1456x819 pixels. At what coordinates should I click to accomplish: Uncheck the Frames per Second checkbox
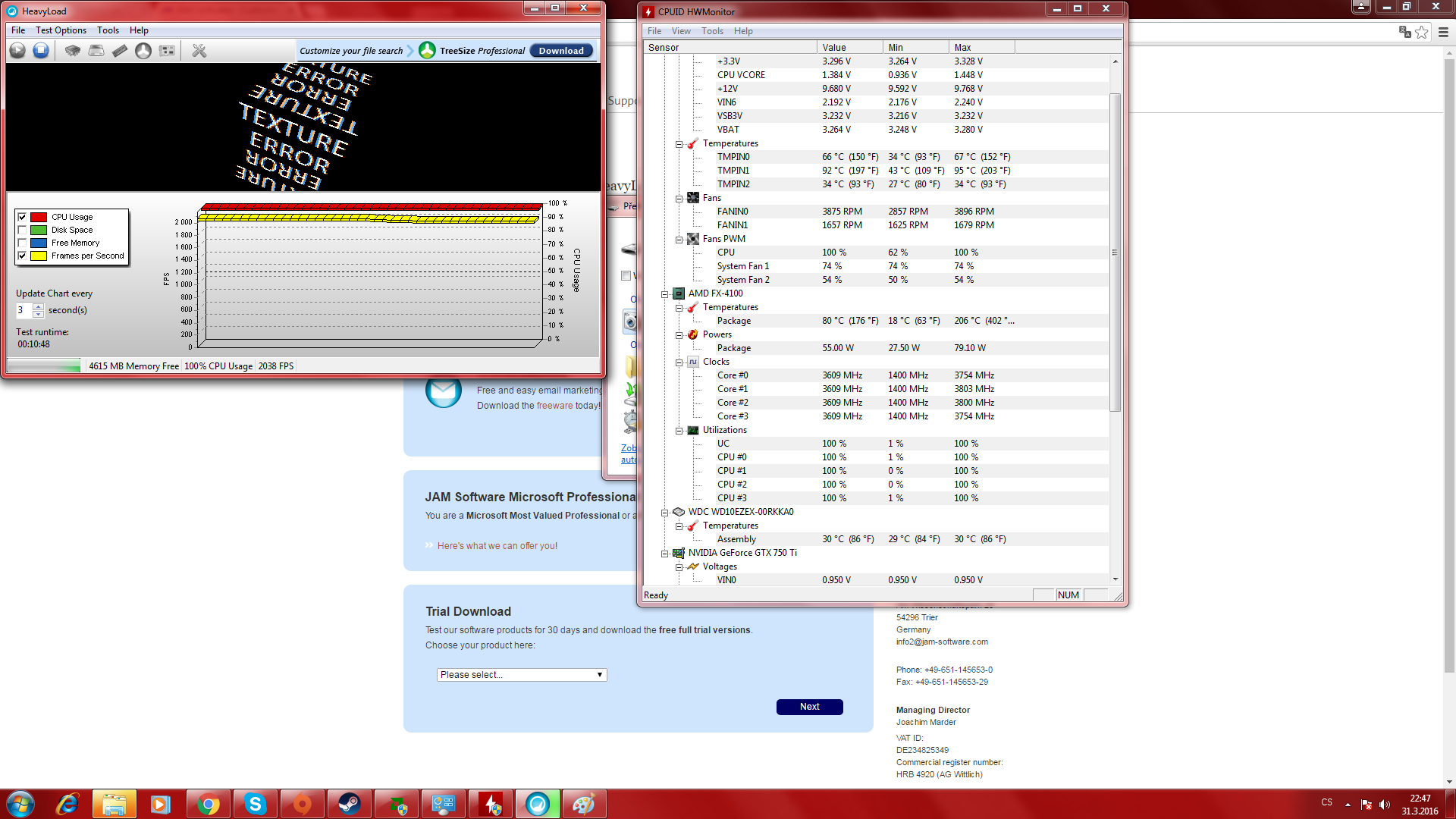22,256
